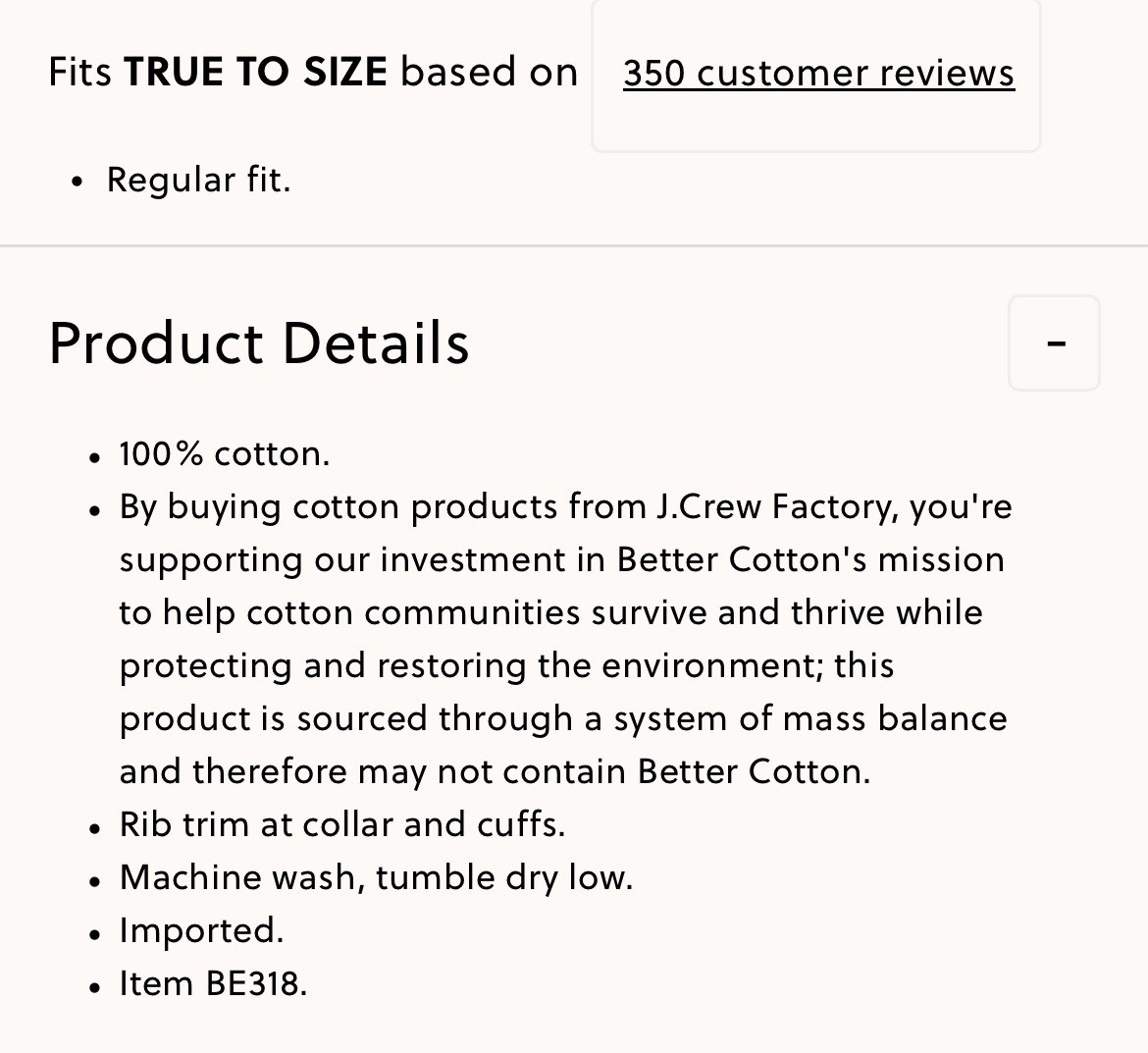Click the Fits word before TRUE TO SIZE
This screenshot has height=1053, width=1148.
(79, 72)
